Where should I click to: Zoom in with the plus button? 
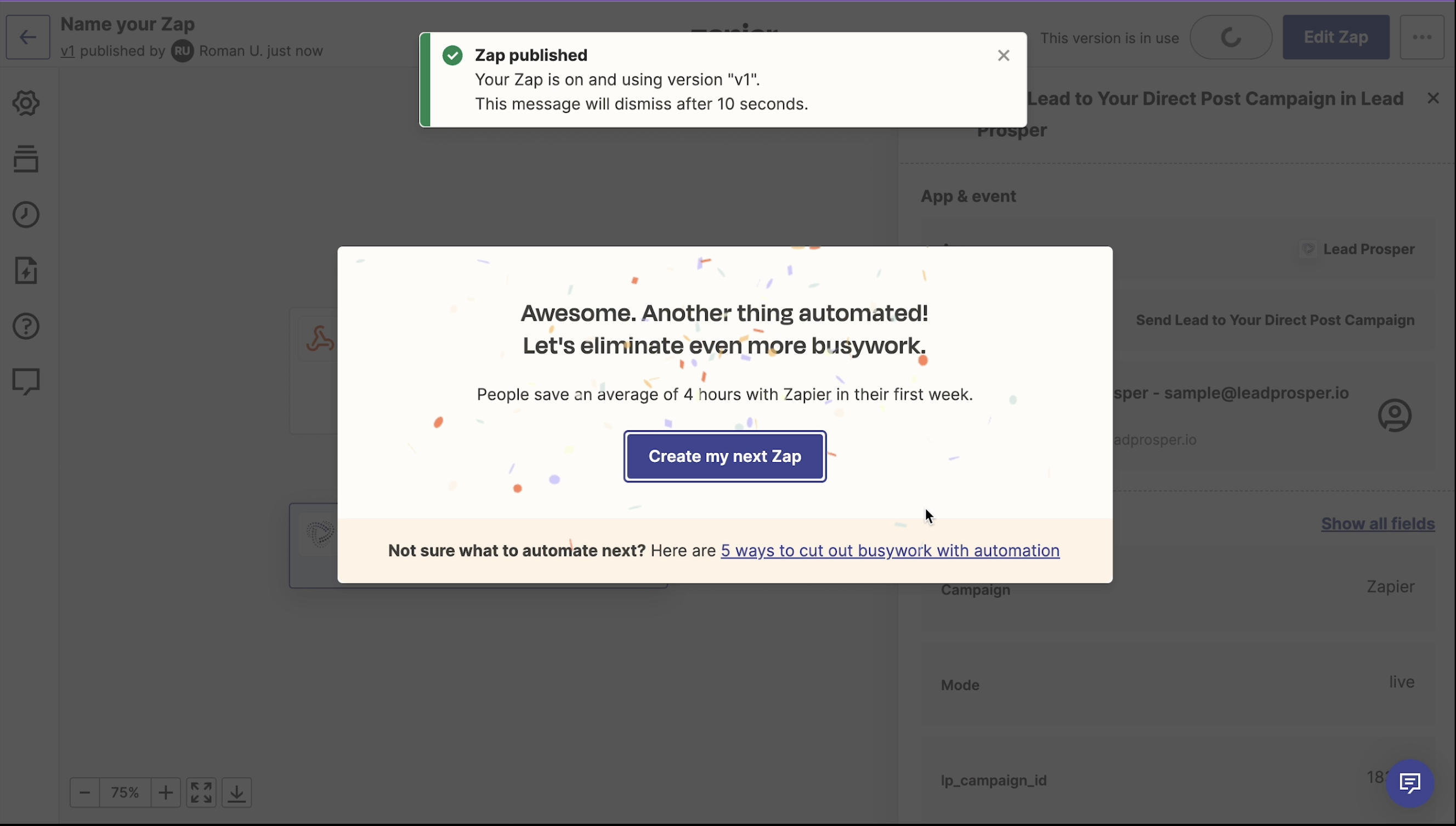point(166,793)
